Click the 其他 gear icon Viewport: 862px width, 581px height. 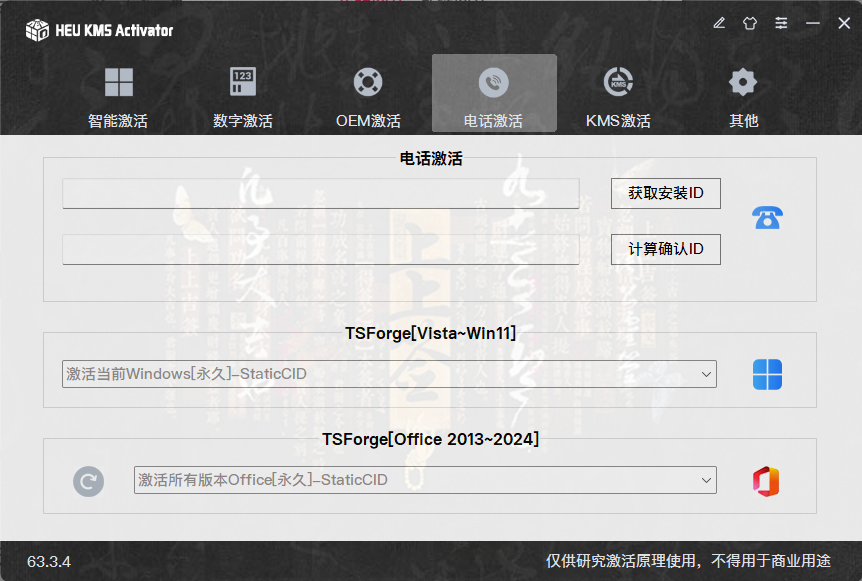(742, 82)
